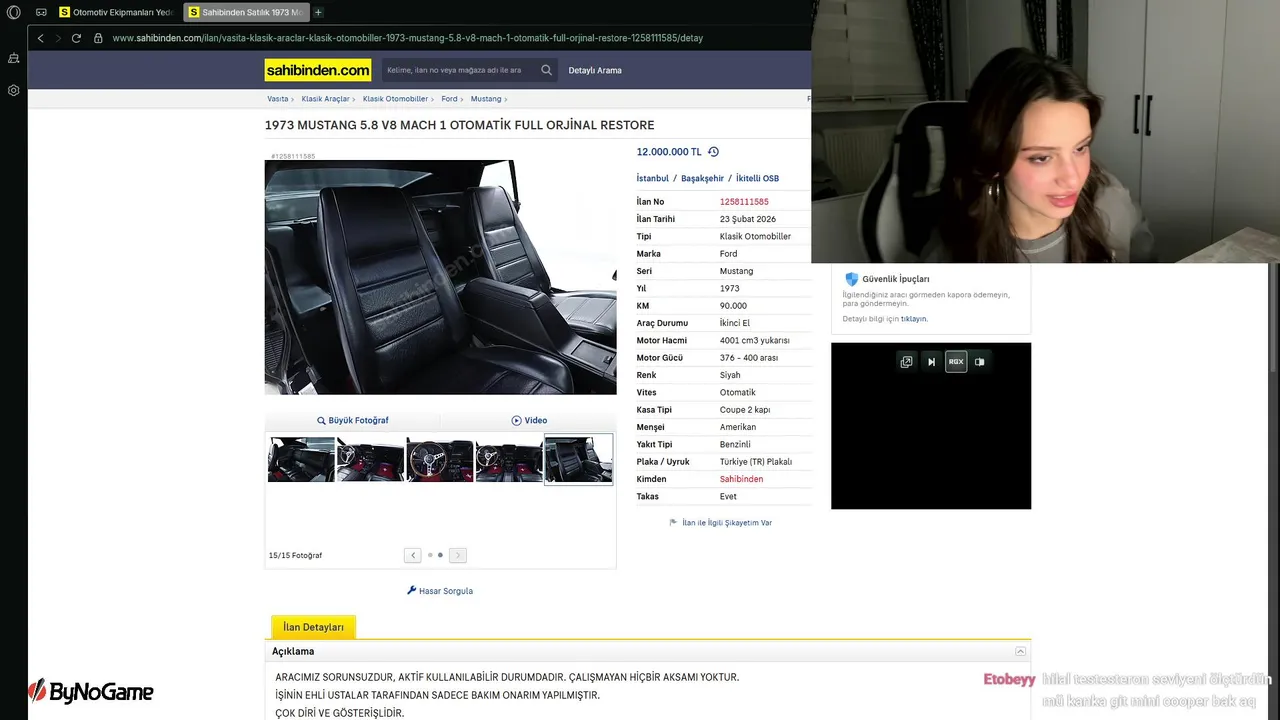
Task: Click the Klasik Otomobiller value in Tipi row
Action: pyautogui.click(x=755, y=237)
